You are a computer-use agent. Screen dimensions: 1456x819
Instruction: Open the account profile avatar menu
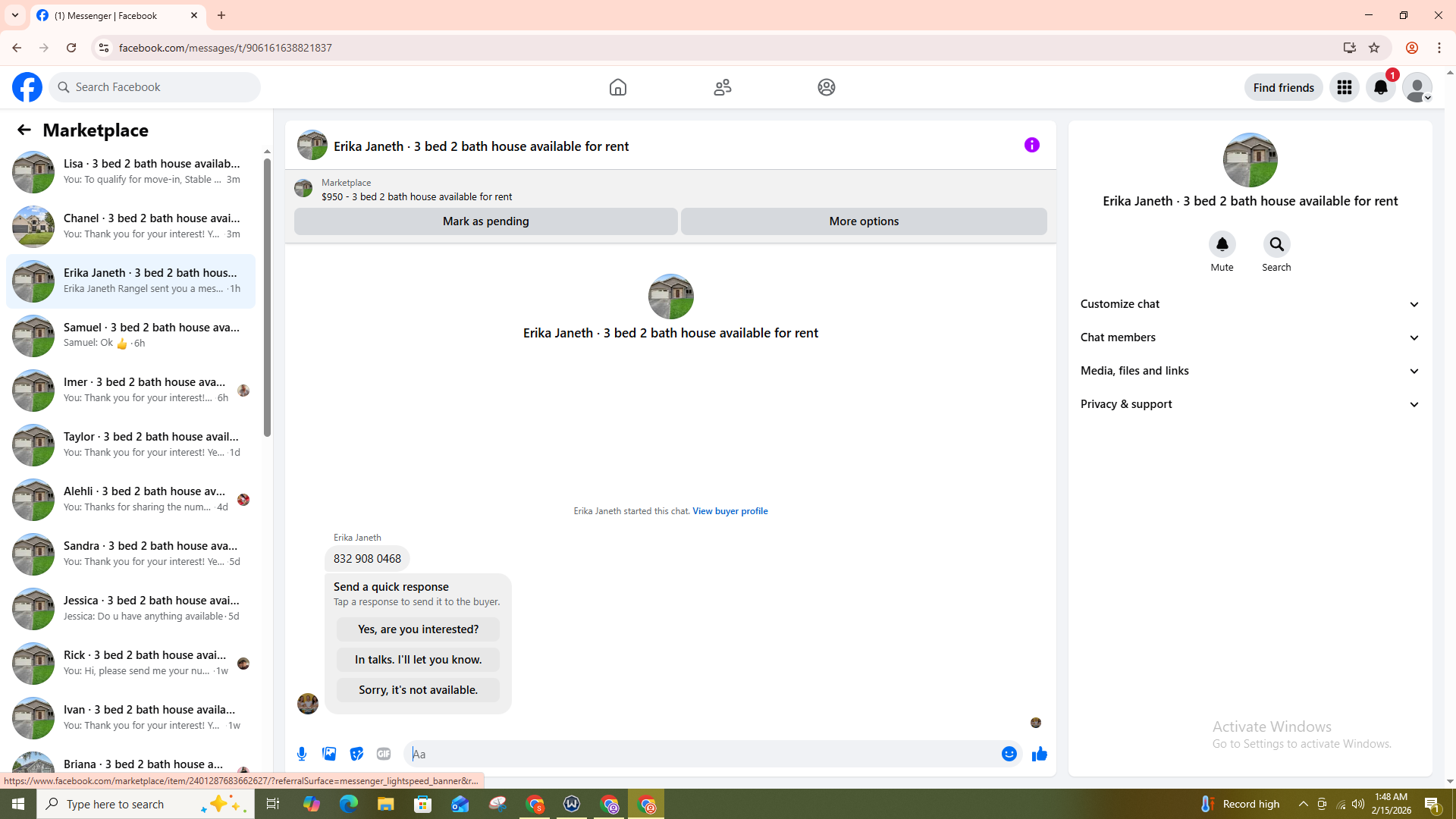coord(1417,87)
